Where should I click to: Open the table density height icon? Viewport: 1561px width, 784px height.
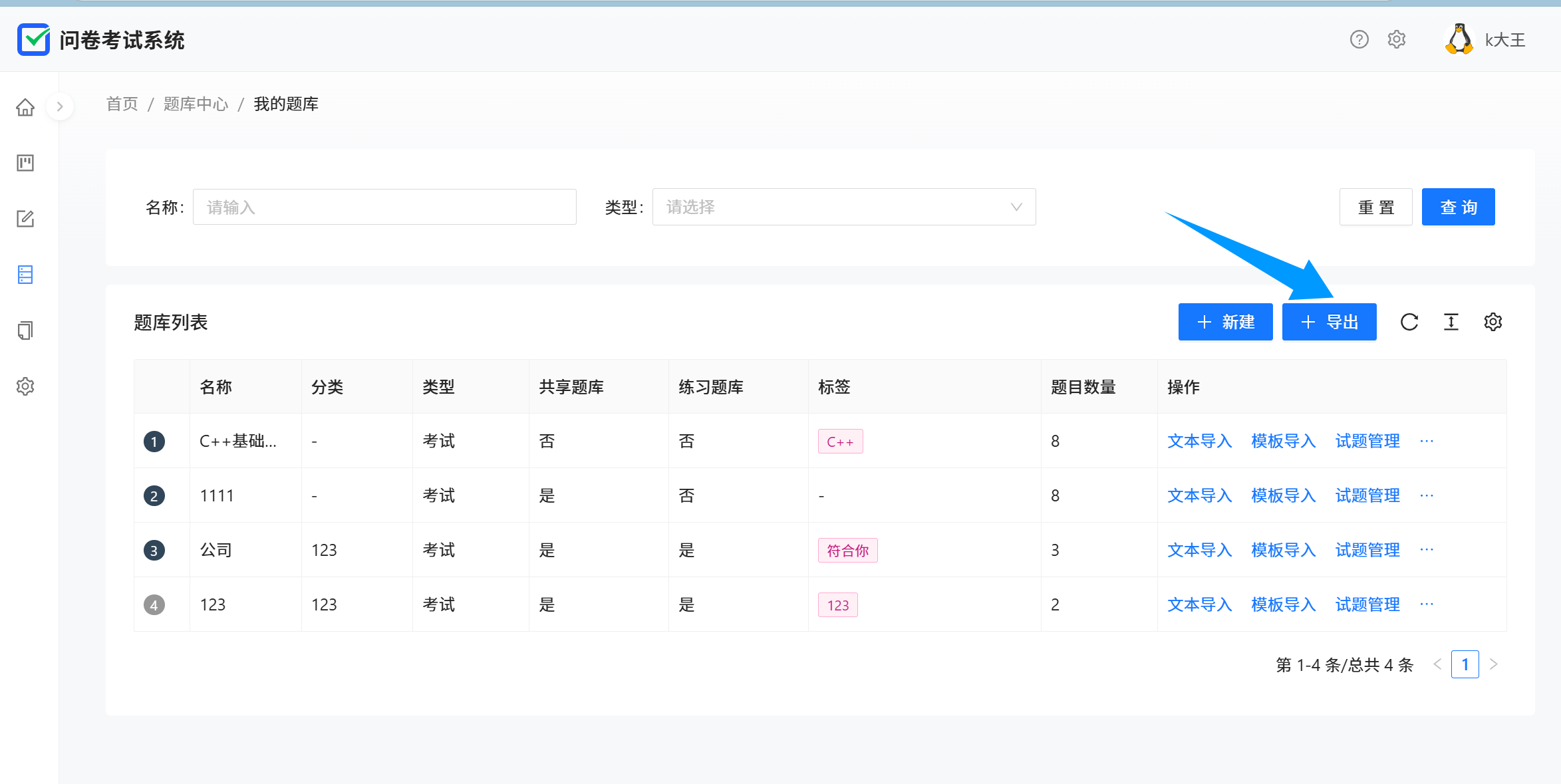pyautogui.click(x=1451, y=322)
